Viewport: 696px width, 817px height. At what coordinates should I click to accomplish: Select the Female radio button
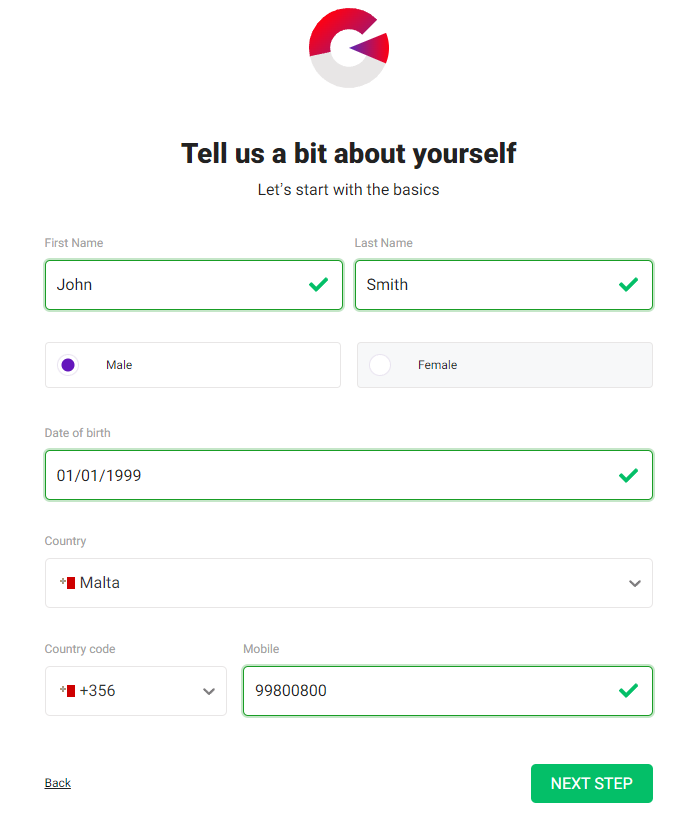tap(380, 365)
